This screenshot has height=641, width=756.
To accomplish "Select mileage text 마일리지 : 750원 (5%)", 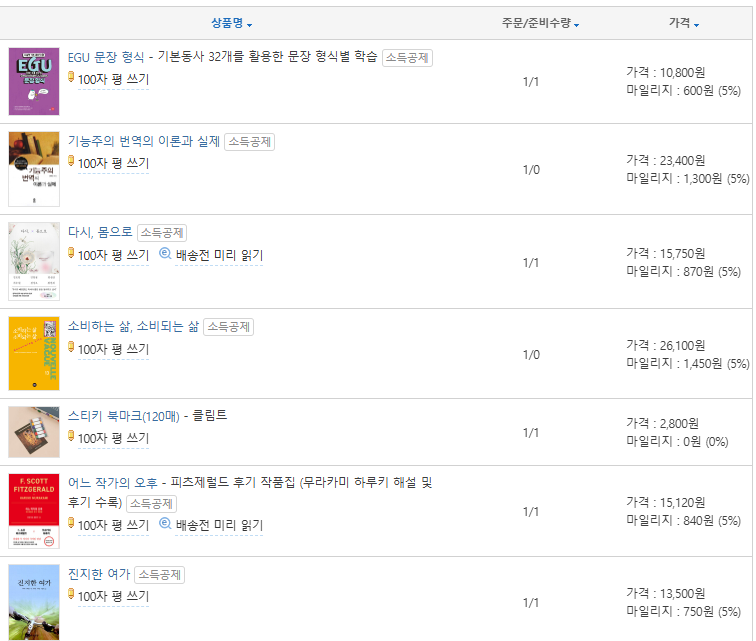I will click(x=683, y=612).
